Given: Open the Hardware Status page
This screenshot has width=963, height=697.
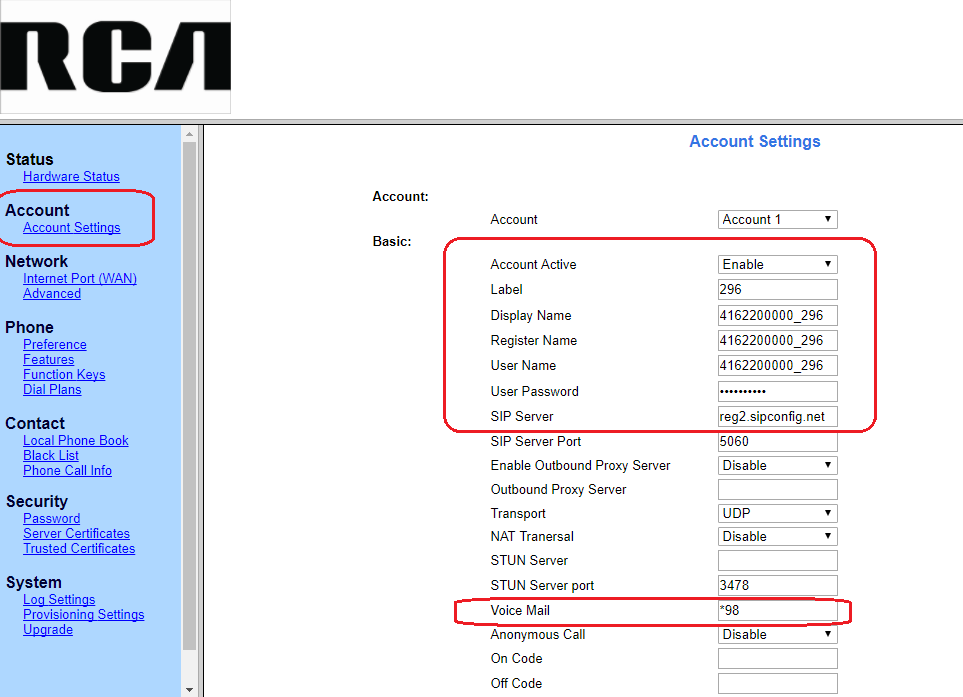Looking at the screenshot, I should [x=71, y=177].
